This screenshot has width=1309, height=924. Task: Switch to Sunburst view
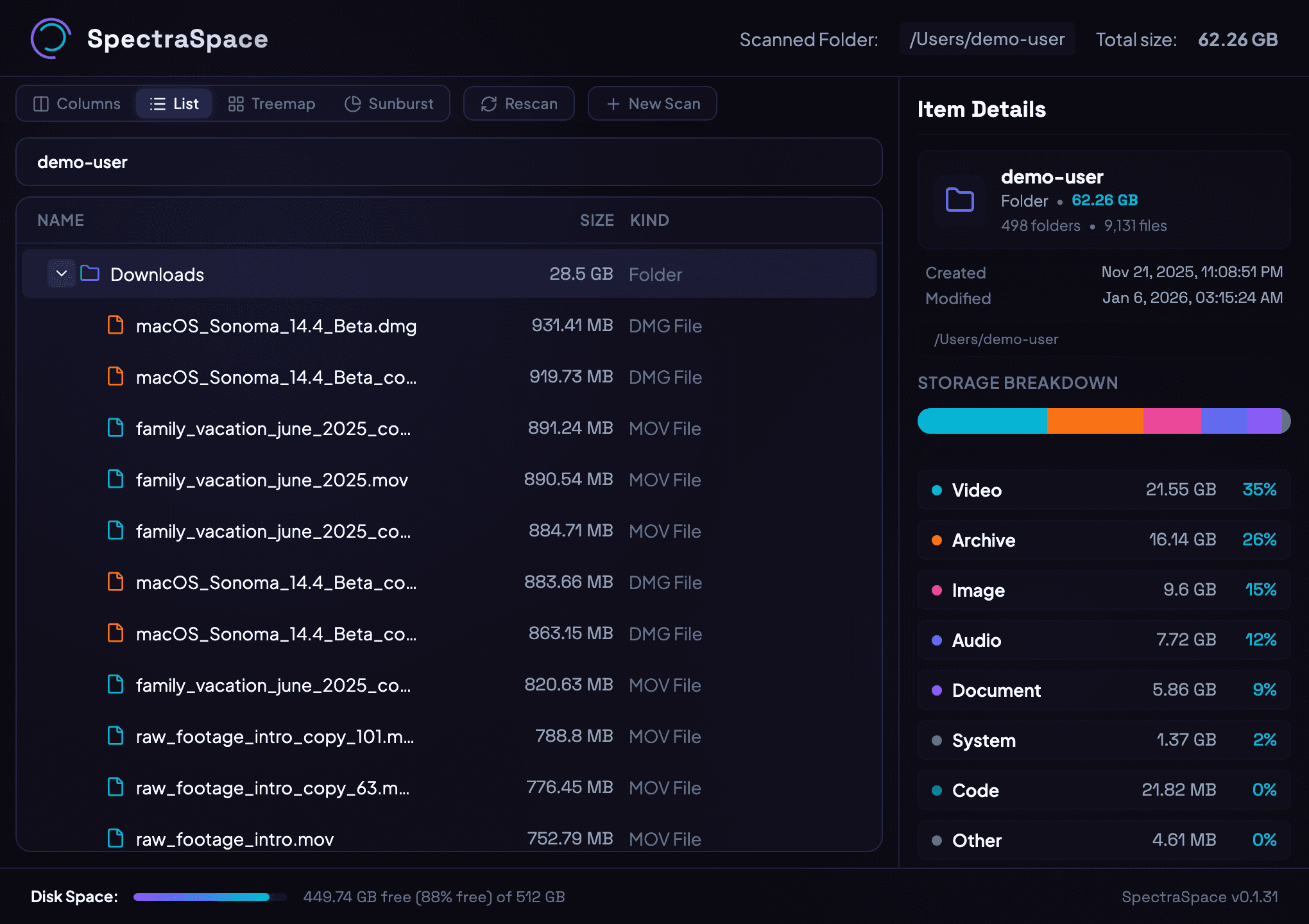click(x=389, y=103)
